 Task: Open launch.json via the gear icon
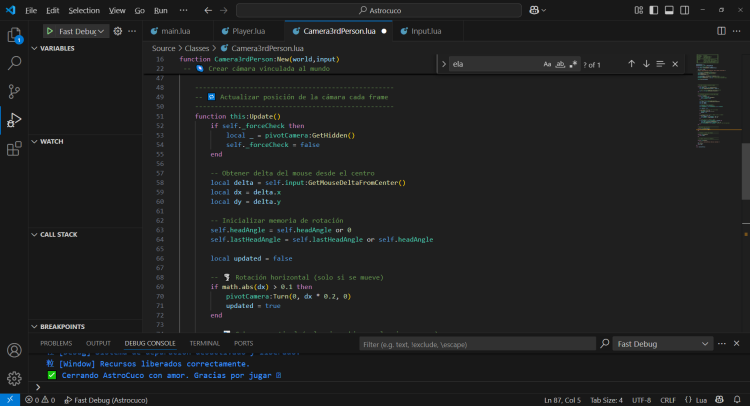coord(118,31)
